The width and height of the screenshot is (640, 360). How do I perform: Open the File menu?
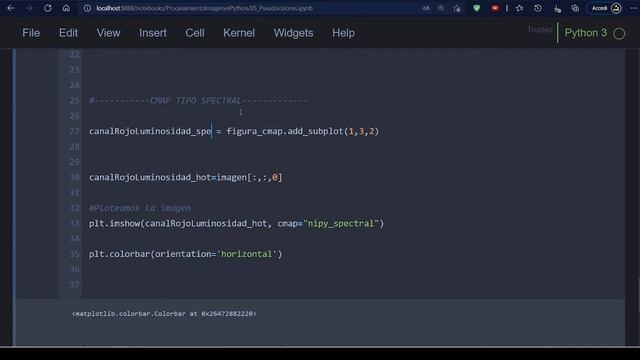coord(31,33)
